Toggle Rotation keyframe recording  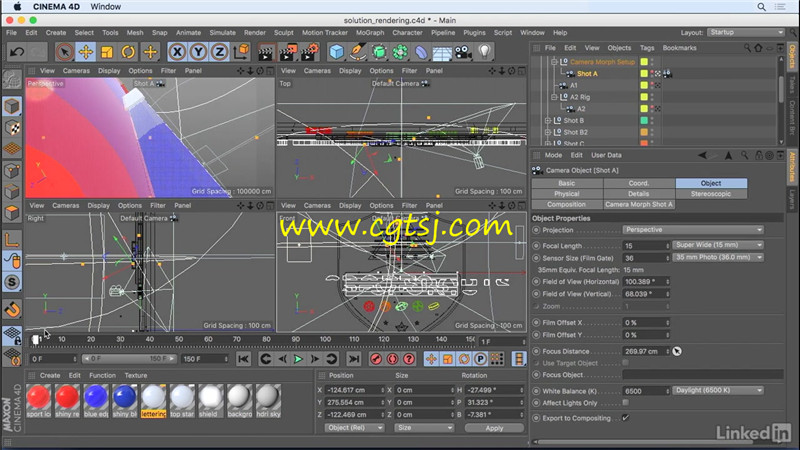tap(464, 359)
